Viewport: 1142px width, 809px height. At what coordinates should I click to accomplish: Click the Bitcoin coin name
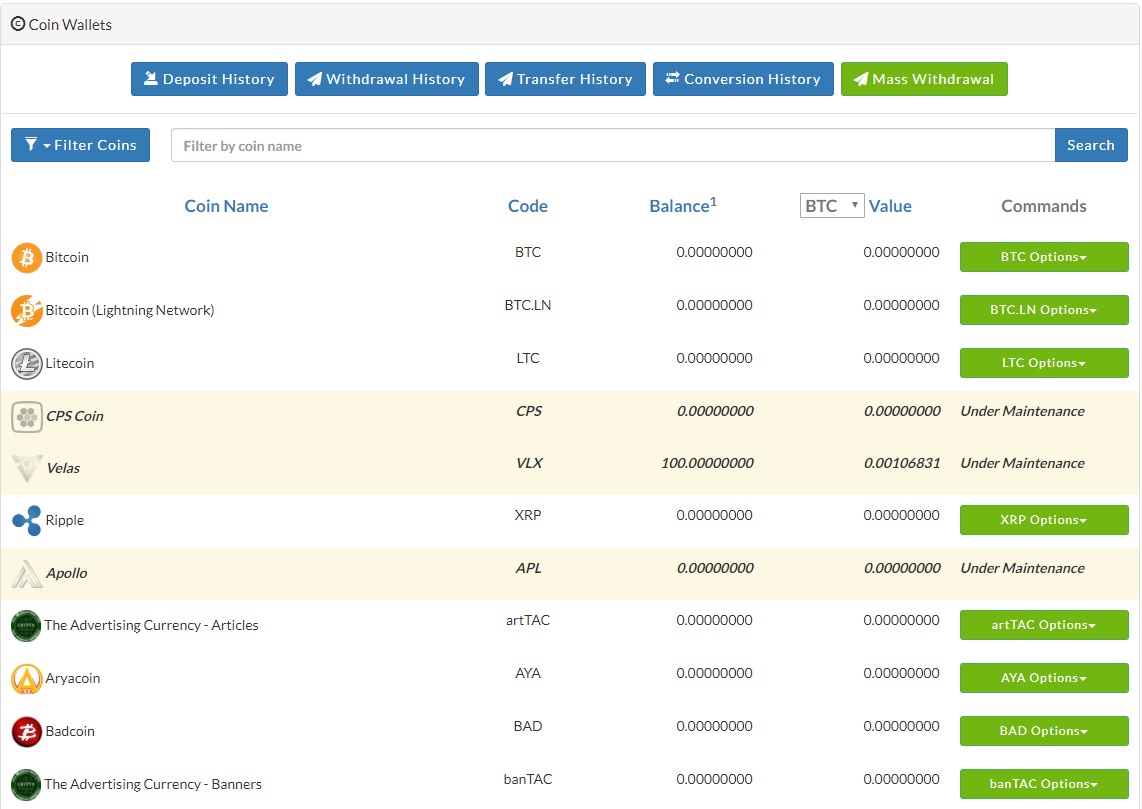(x=67, y=257)
